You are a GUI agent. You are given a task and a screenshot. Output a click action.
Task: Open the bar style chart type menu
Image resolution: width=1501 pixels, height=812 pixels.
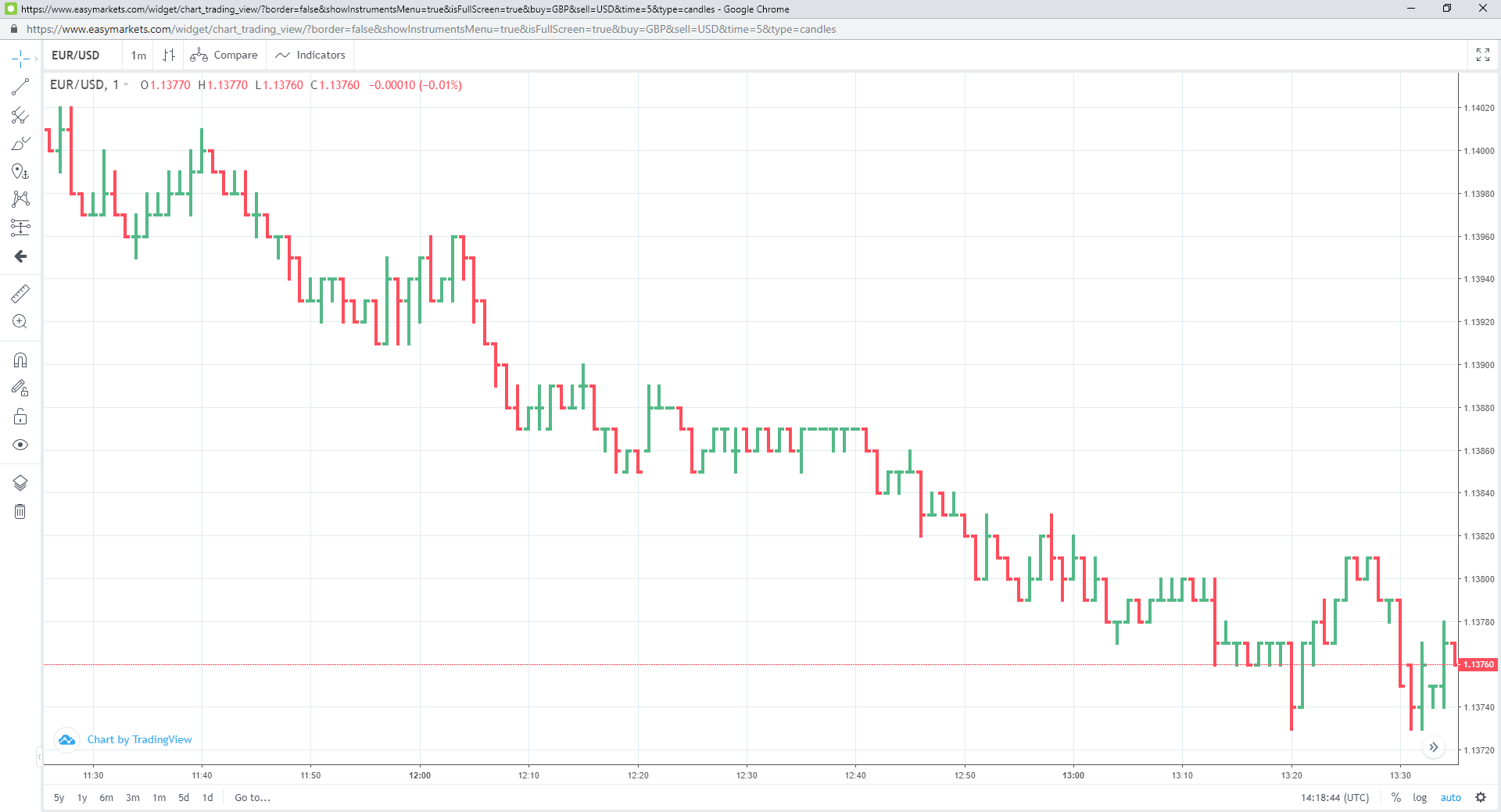169,55
